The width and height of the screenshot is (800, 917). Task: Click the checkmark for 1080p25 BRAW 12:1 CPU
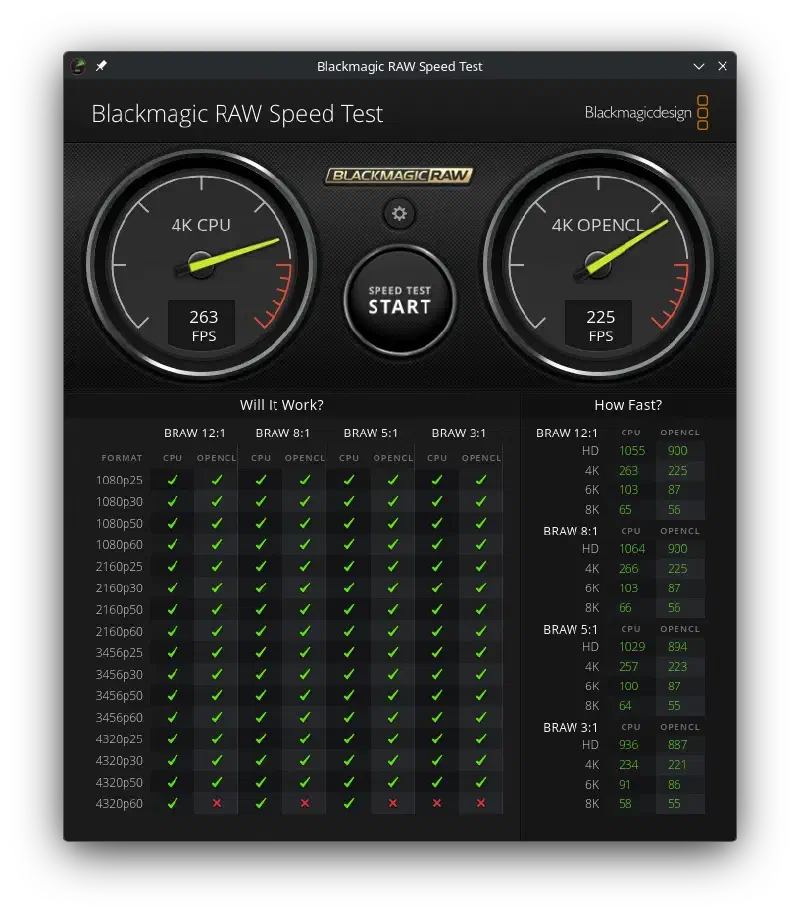click(x=173, y=480)
